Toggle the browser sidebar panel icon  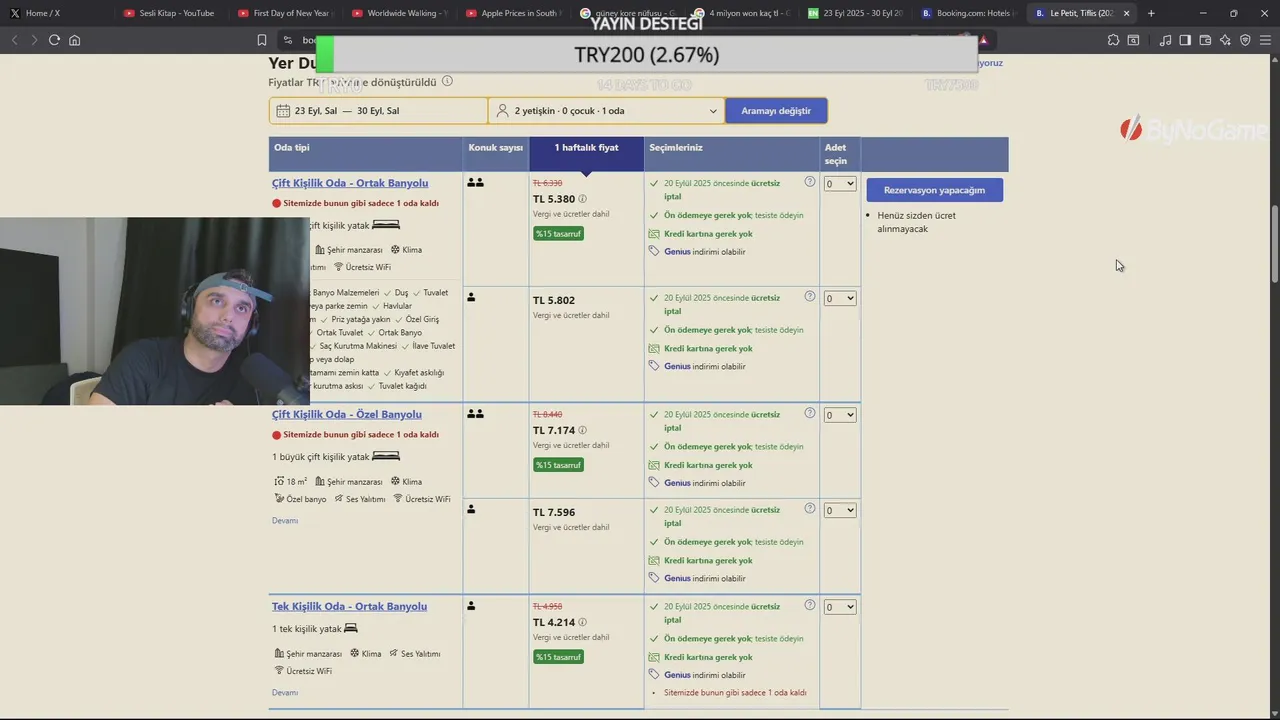(1185, 40)
